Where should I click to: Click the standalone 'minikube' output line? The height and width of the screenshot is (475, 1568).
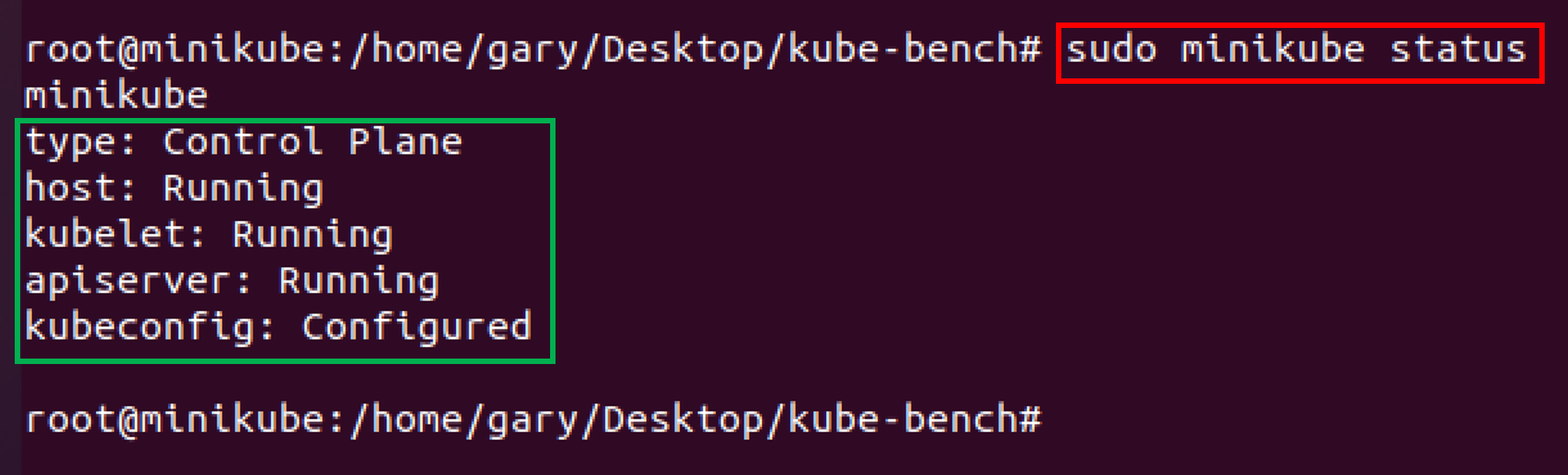click(x=116, y=96)
